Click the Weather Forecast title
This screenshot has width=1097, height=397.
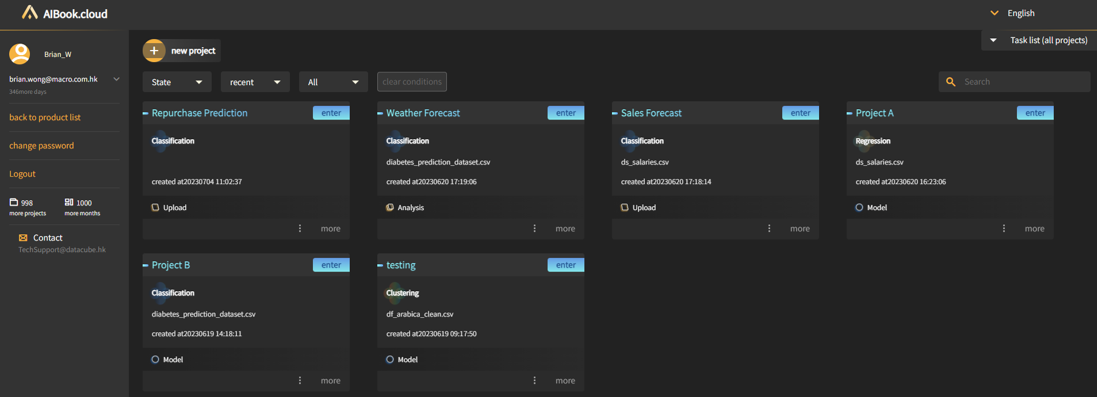[423, 113]
